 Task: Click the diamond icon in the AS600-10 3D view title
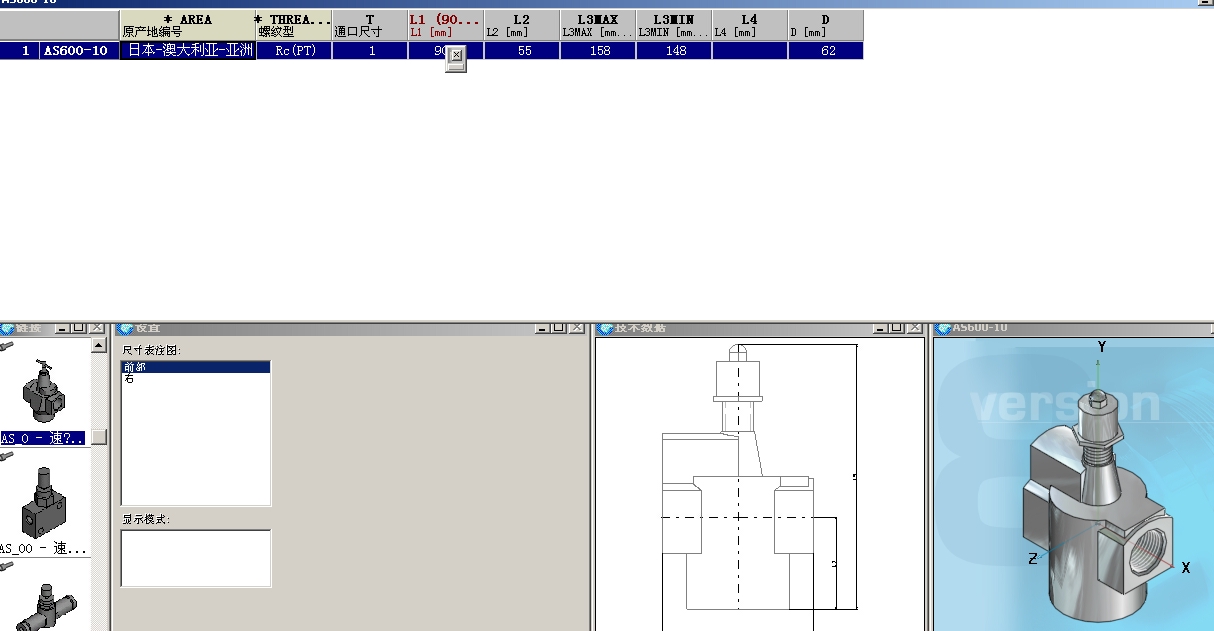(943, 328)
